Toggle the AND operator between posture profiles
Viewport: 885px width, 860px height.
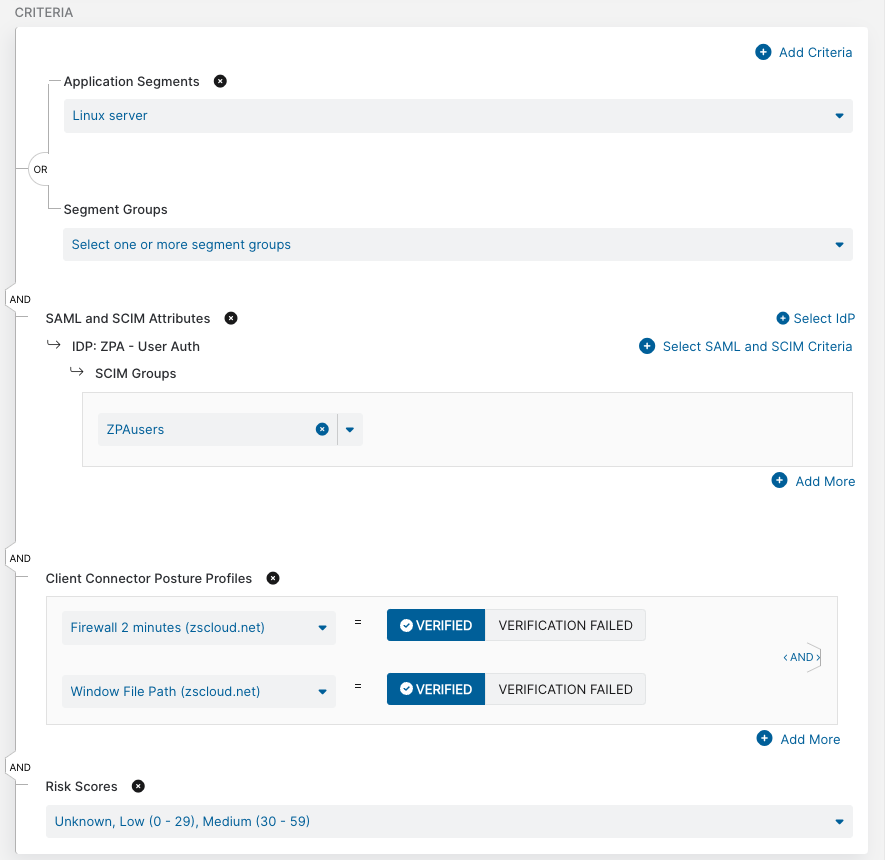coord(802,657)
